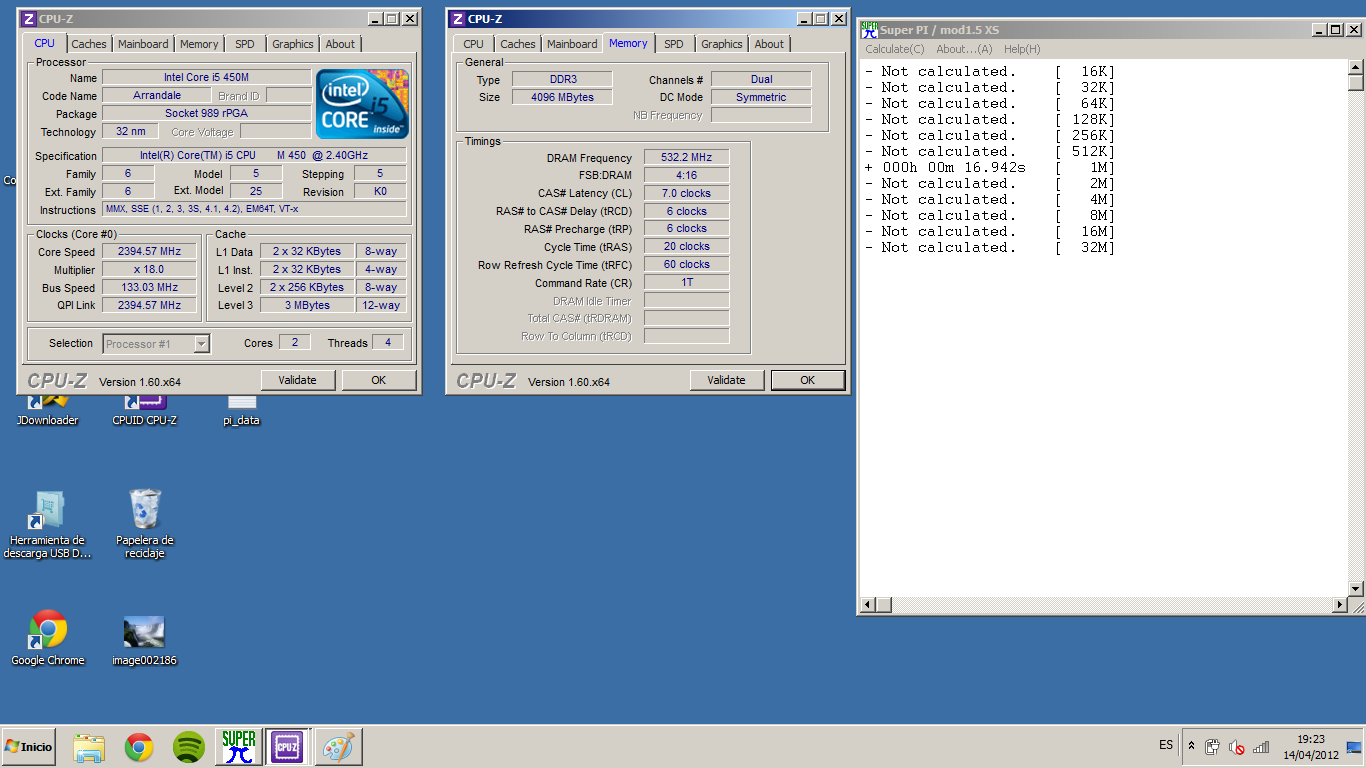Click the Package value Socket 989 rPGA
Image resolution: width=1366 pixels, height=768 pixels.
coord(207,114)
